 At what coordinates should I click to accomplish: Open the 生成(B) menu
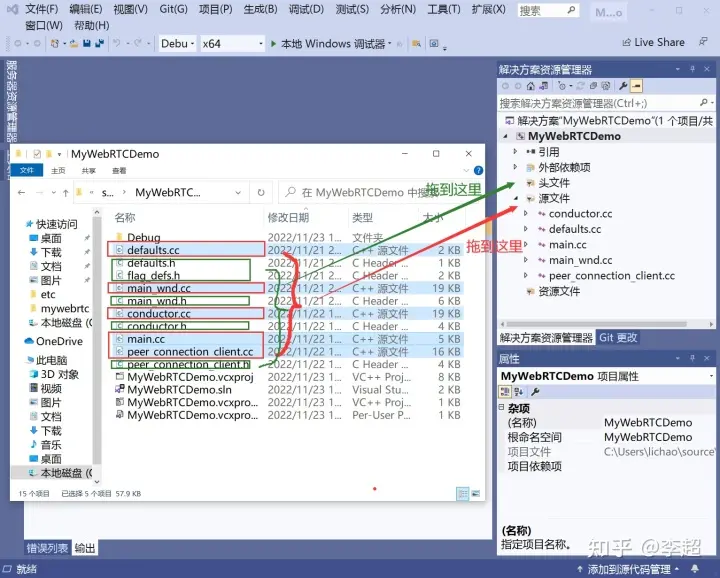click(260, 9)
